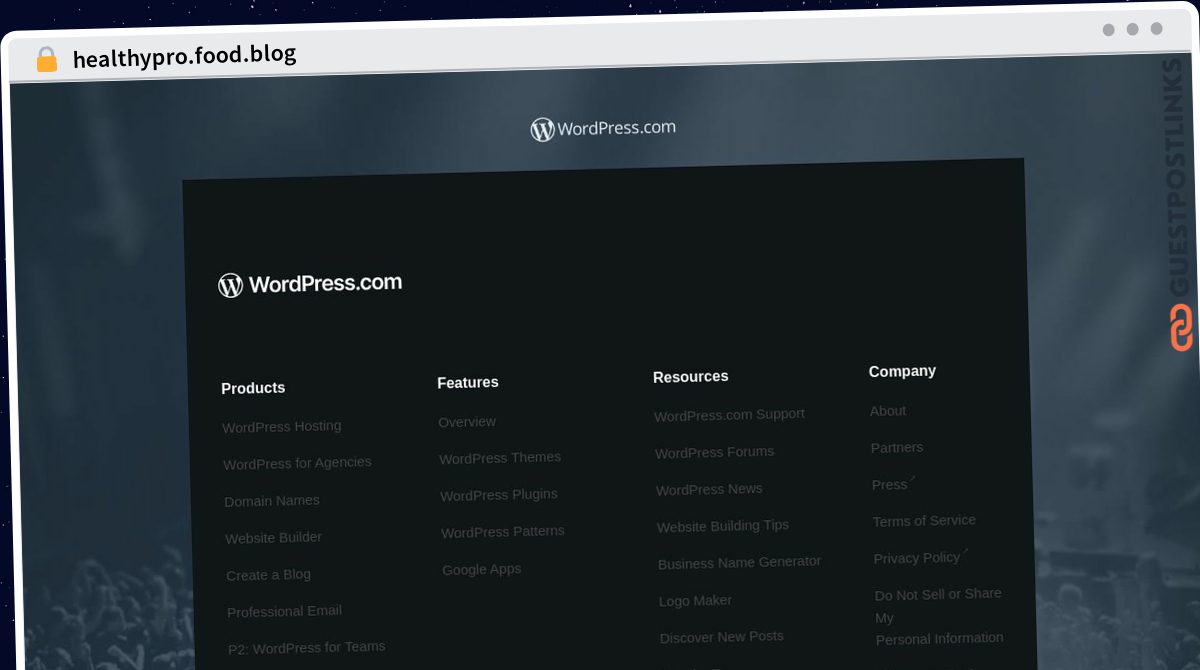
Task: Click the external link arrow next to Press
Action: click(913, 479)
